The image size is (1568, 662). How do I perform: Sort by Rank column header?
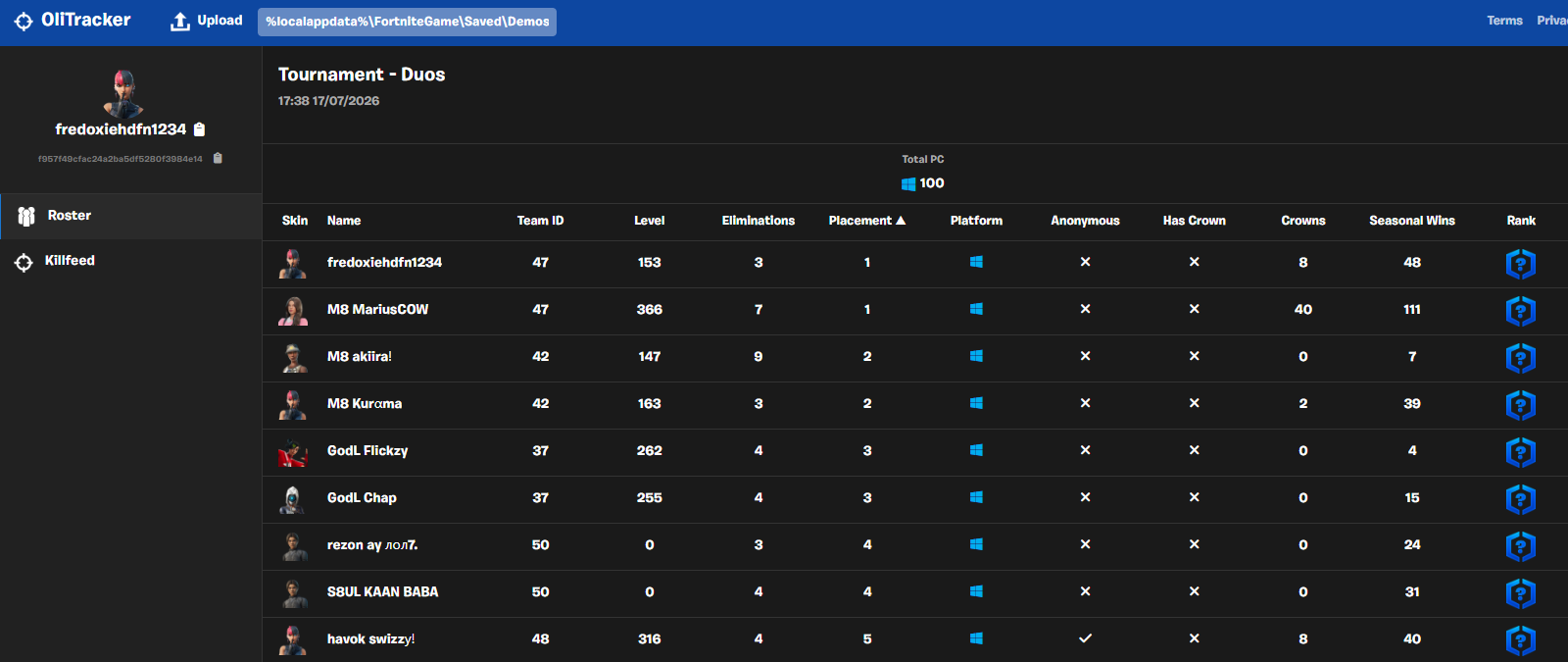[1521, 221]
